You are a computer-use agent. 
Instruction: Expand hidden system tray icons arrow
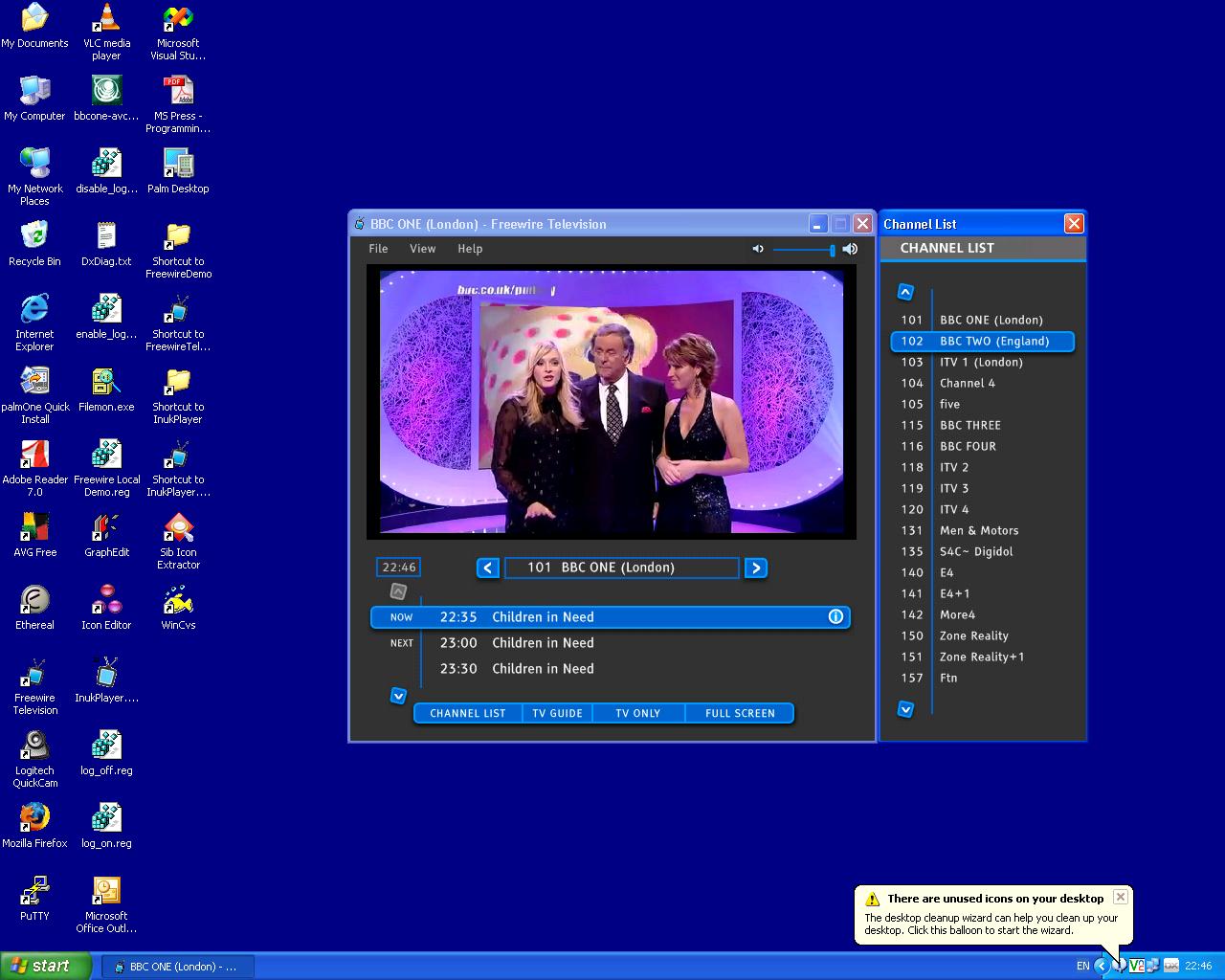coord(1101,966)
